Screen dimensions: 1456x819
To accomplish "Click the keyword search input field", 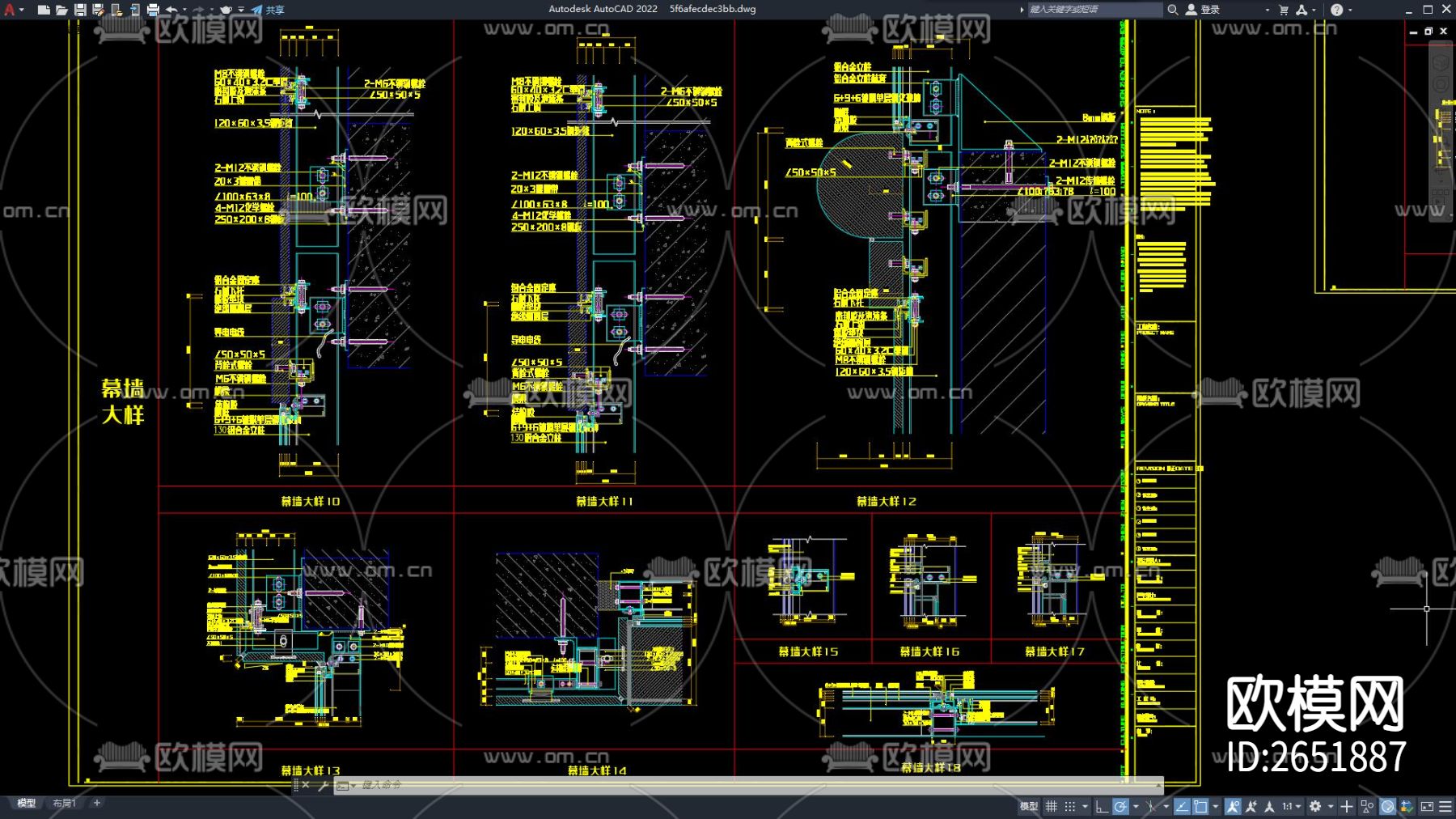I will coord(1094,10).
